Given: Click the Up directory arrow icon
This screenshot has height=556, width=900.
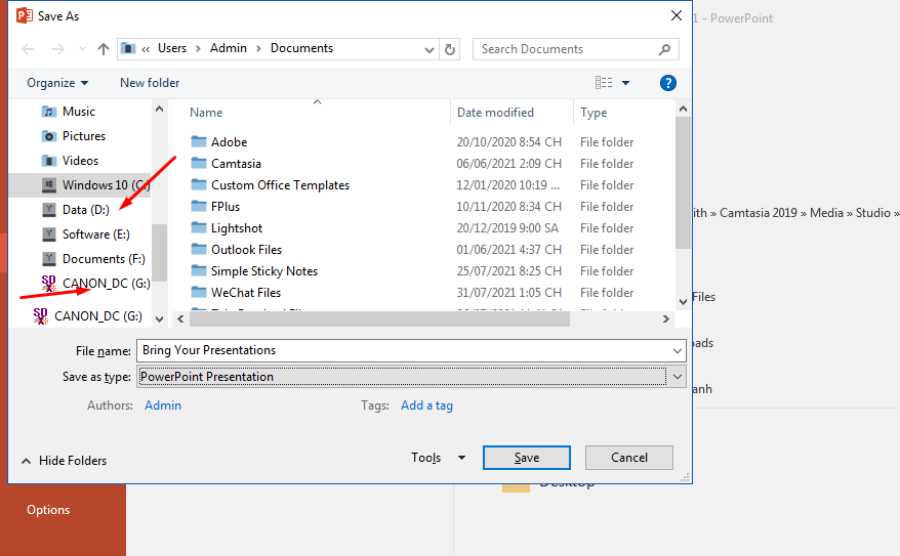Looking at the screenshot, I should (x=103, y=49).
